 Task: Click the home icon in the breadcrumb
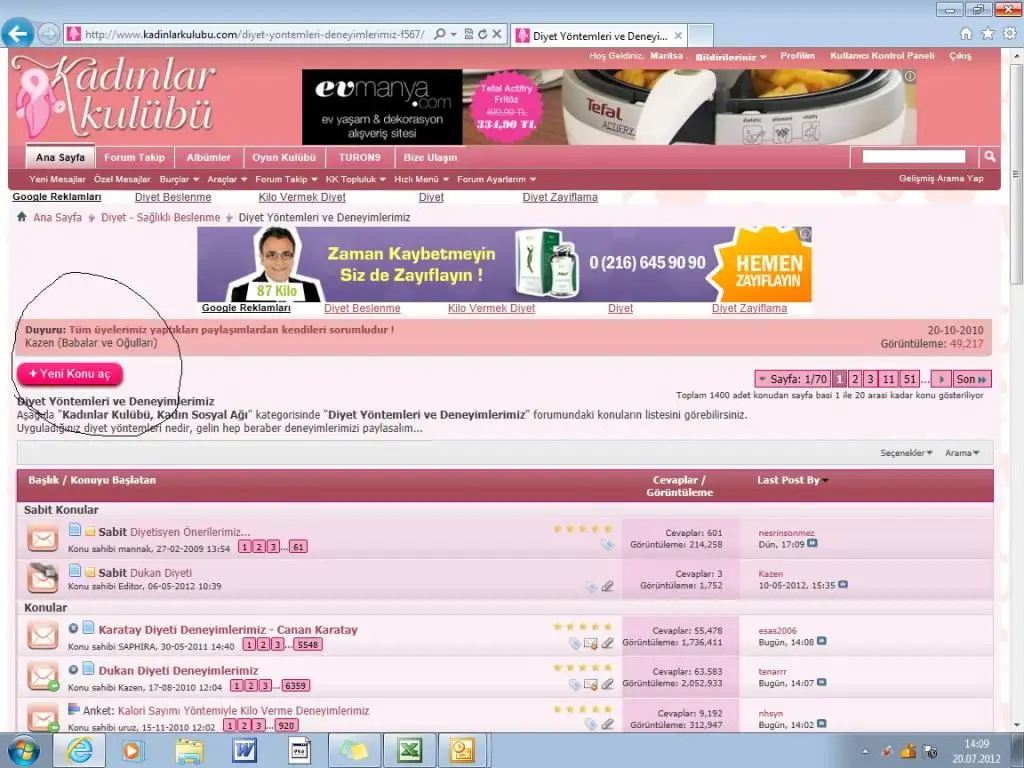22,217
